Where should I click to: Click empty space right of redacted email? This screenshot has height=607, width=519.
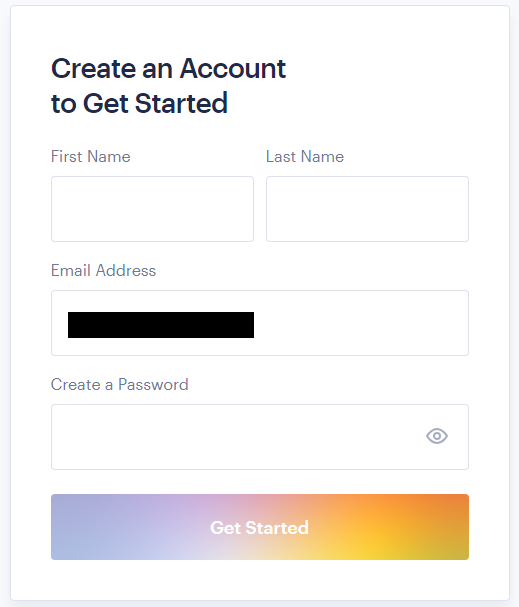[360, 323]
